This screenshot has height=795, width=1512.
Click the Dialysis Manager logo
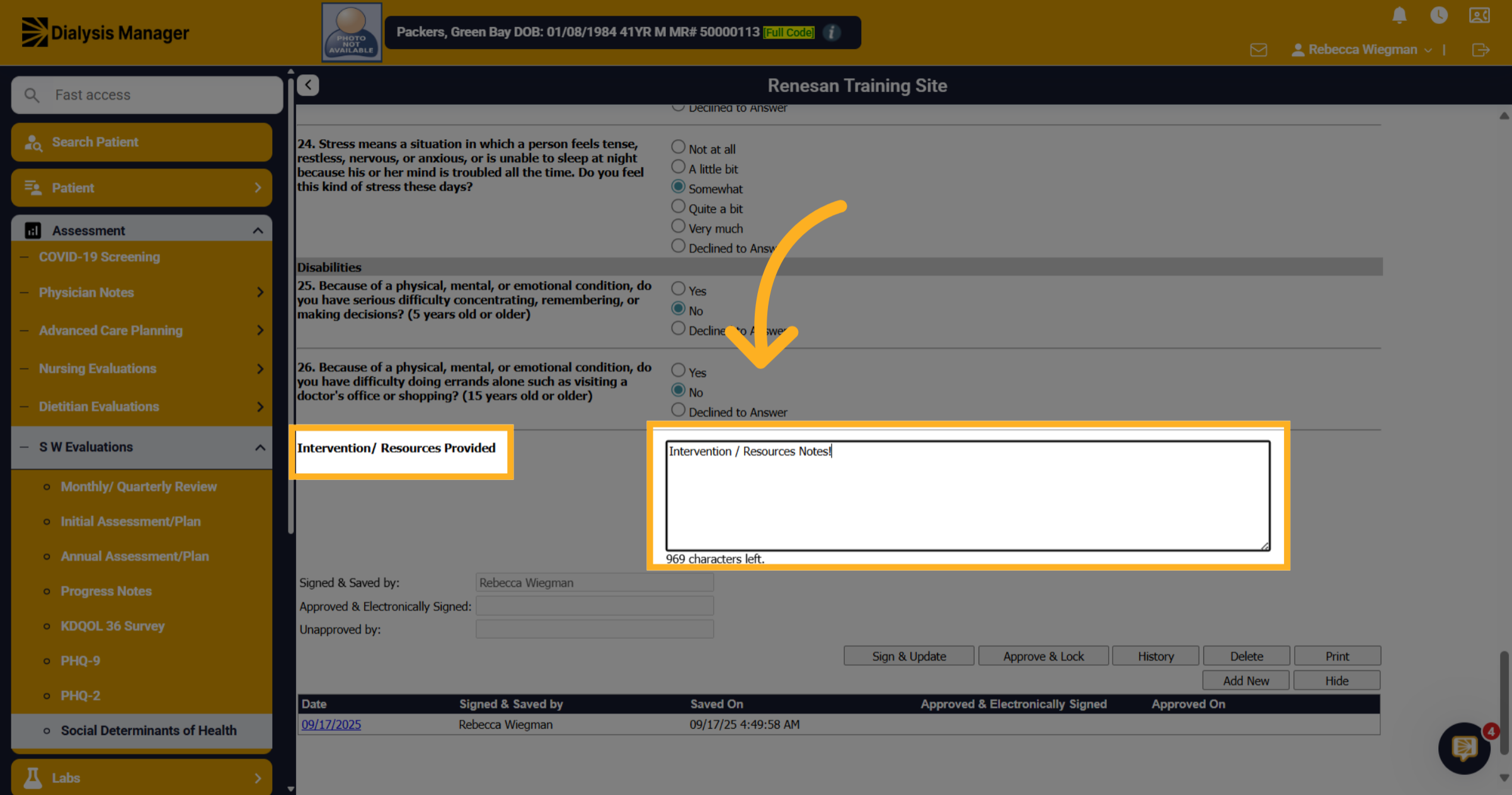(105, 32)
